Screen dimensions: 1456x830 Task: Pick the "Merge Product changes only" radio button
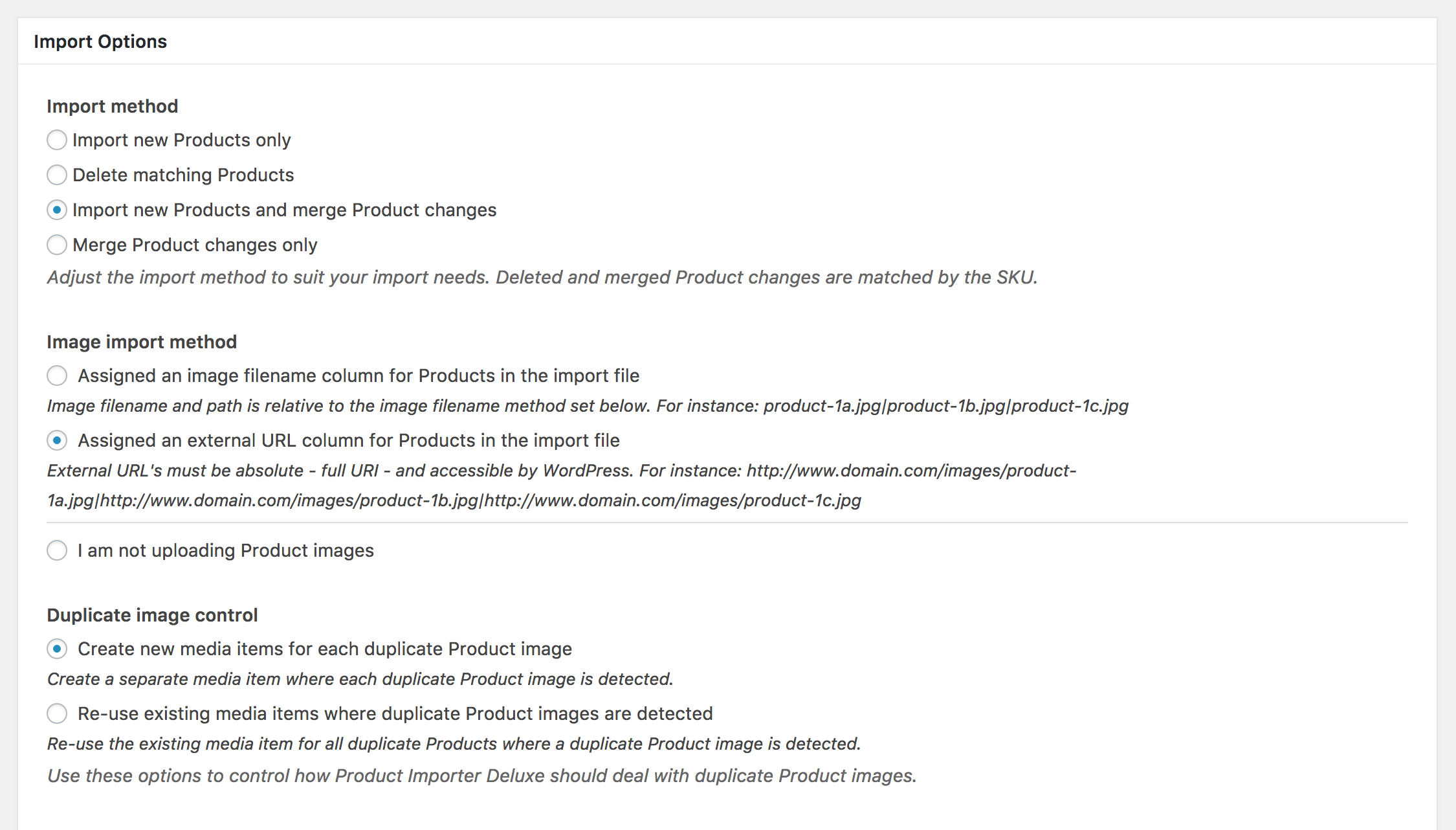pyautogui.click(x=57, y=245)
